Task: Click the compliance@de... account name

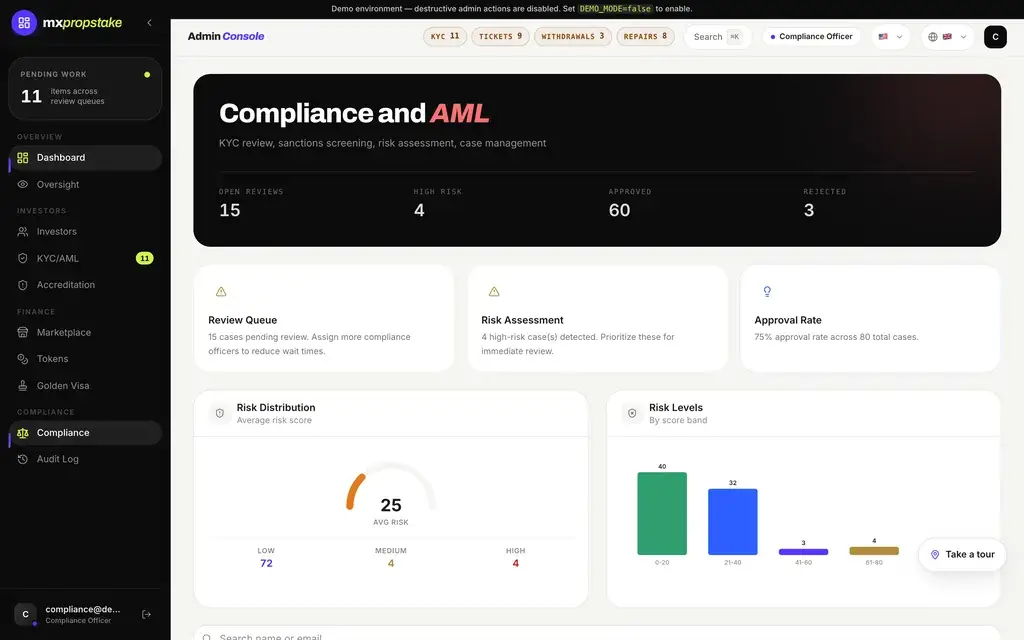Action: pyautogui.click(x=83, y=609)
